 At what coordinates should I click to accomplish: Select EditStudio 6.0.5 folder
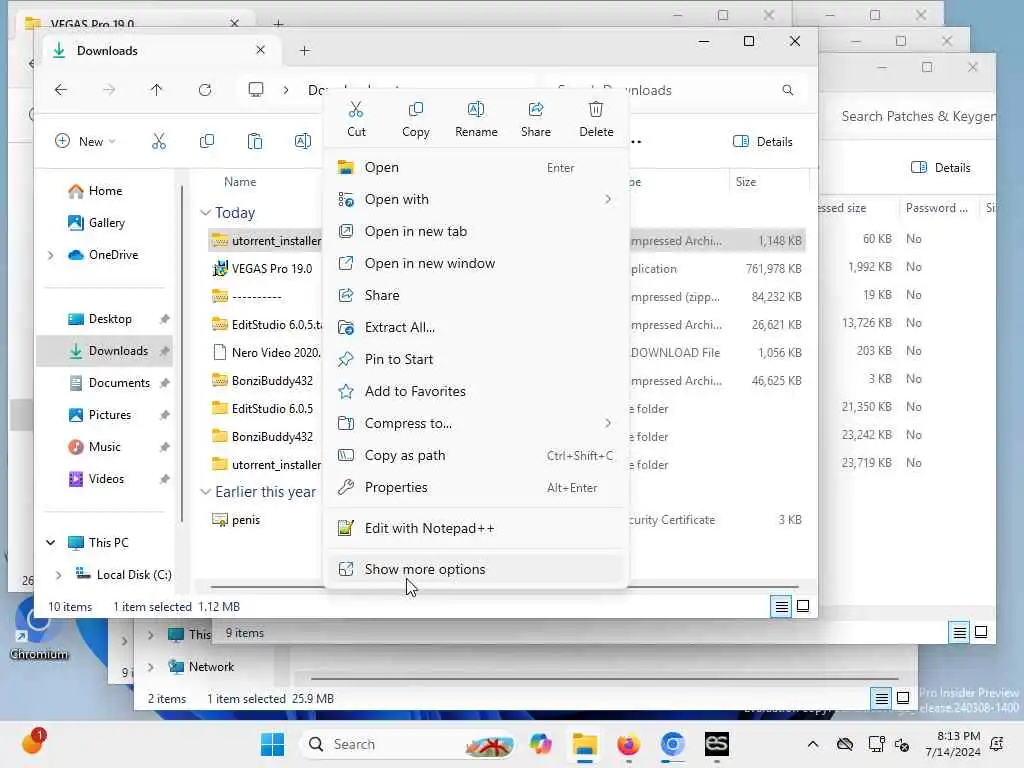coord(264,409)
